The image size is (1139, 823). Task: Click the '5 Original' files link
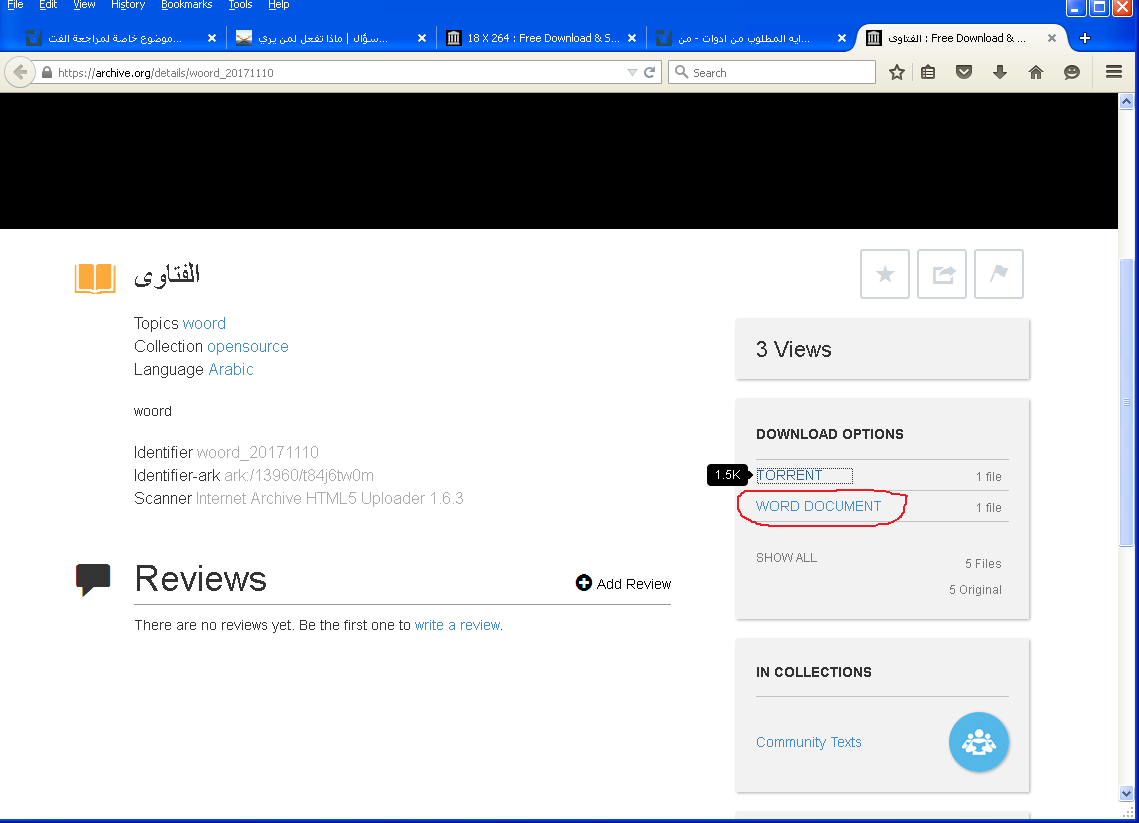pyautogui.click(x=975, y=590)
